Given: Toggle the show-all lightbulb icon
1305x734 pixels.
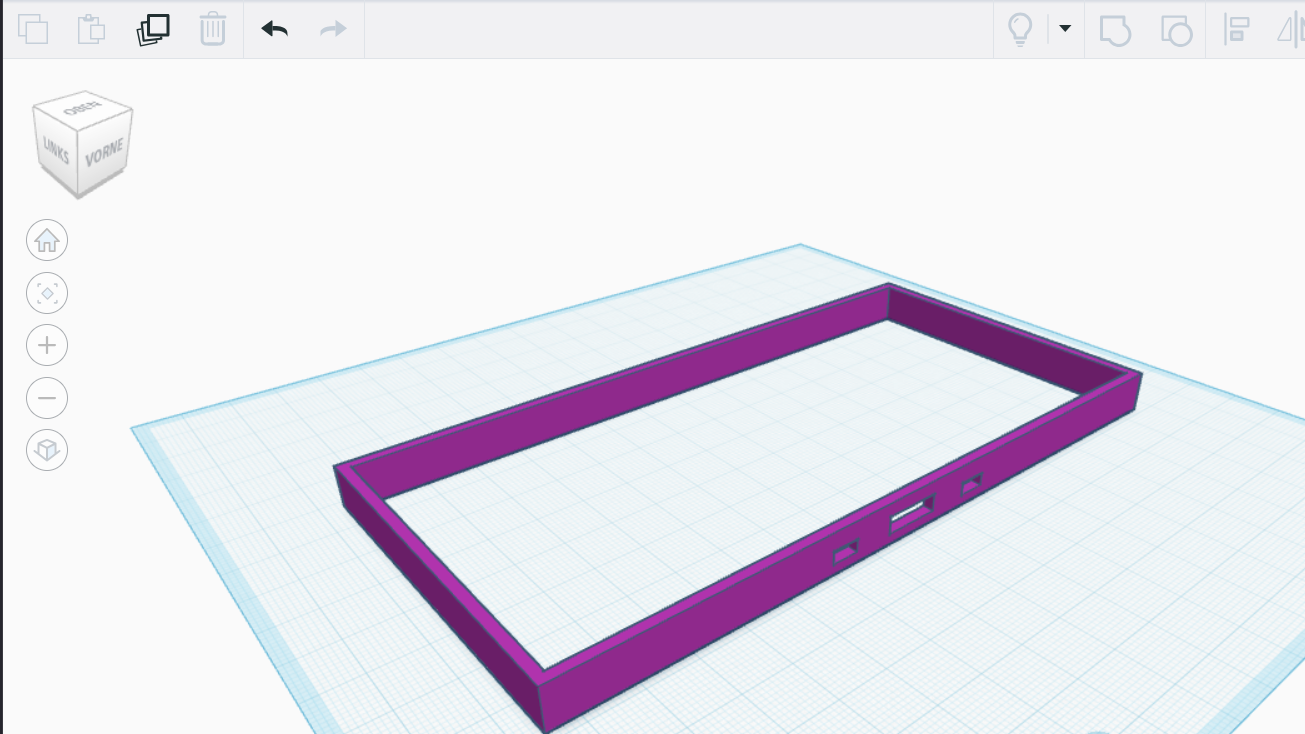Looking at the screenshot, I should click(x=1020, y=29).
